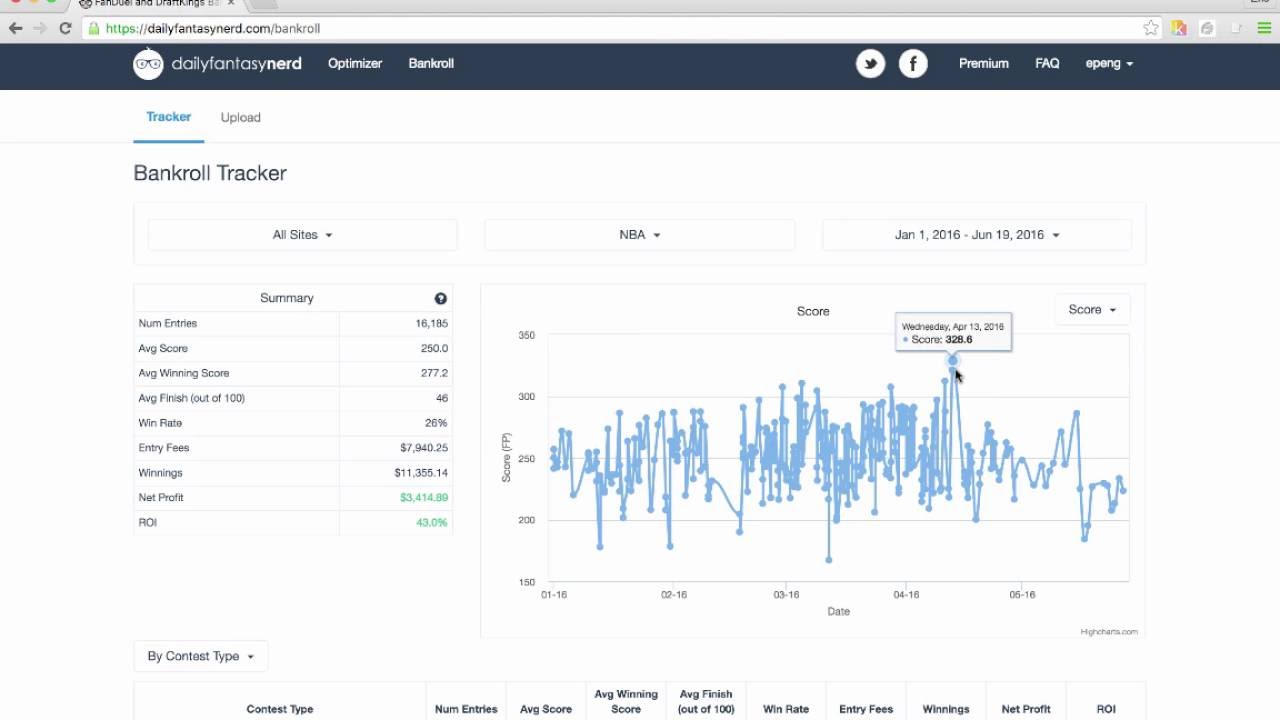
Task: Click the Num Entries column header
Action: (466, 709)
